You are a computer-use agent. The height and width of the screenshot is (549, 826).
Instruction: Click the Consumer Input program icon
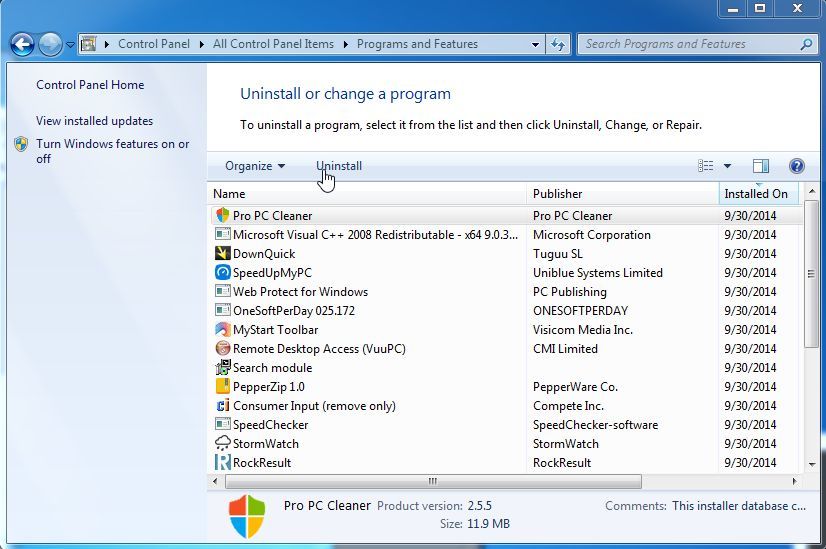coord(223,405)
